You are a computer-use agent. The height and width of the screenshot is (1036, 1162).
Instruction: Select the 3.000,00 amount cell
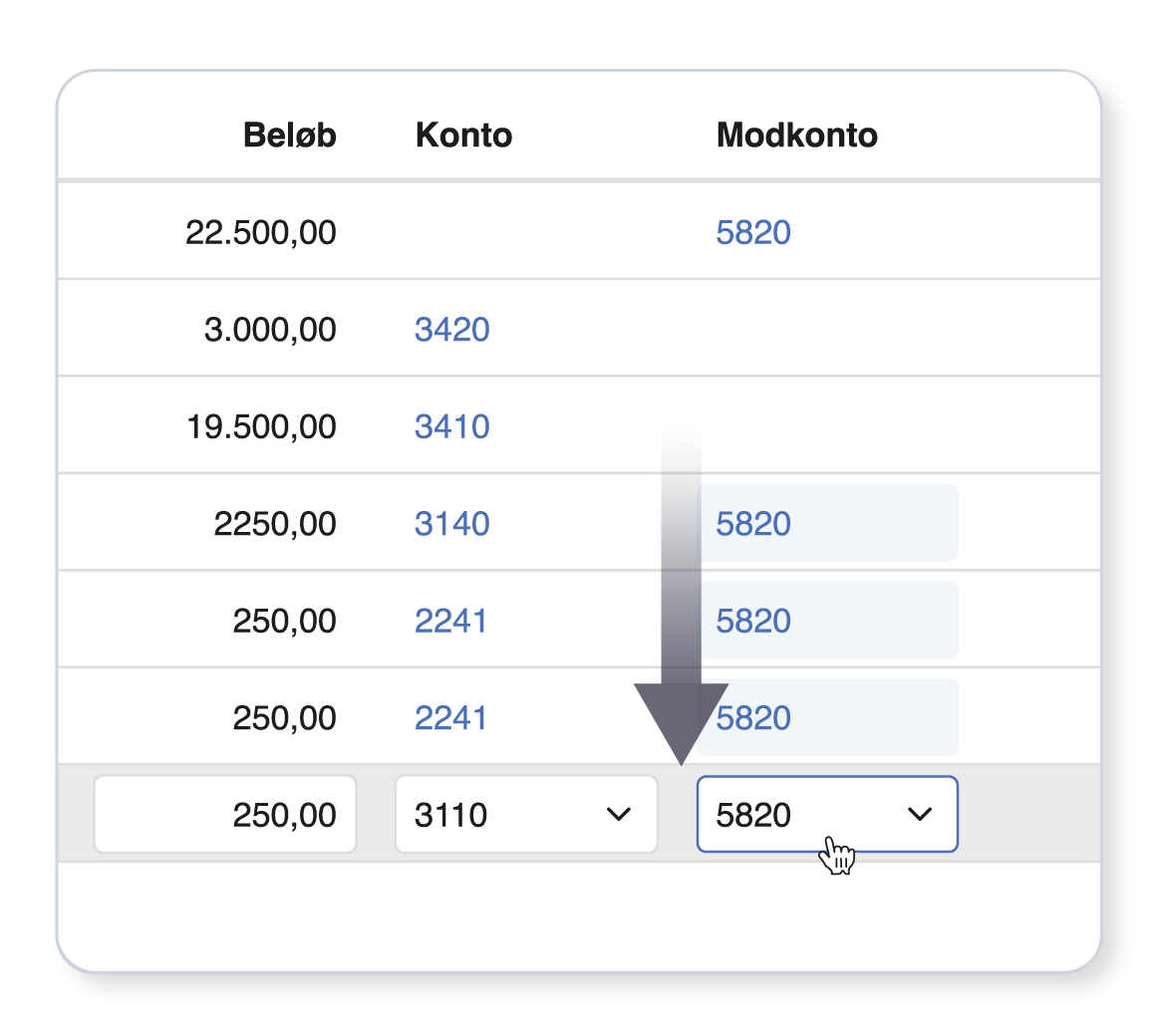(x=270, y=330)
